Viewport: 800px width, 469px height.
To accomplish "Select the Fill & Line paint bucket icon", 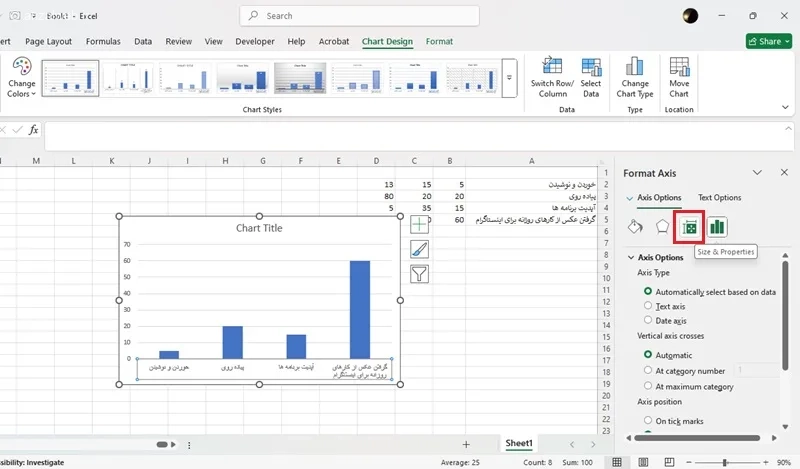I will tap(634, 227).
